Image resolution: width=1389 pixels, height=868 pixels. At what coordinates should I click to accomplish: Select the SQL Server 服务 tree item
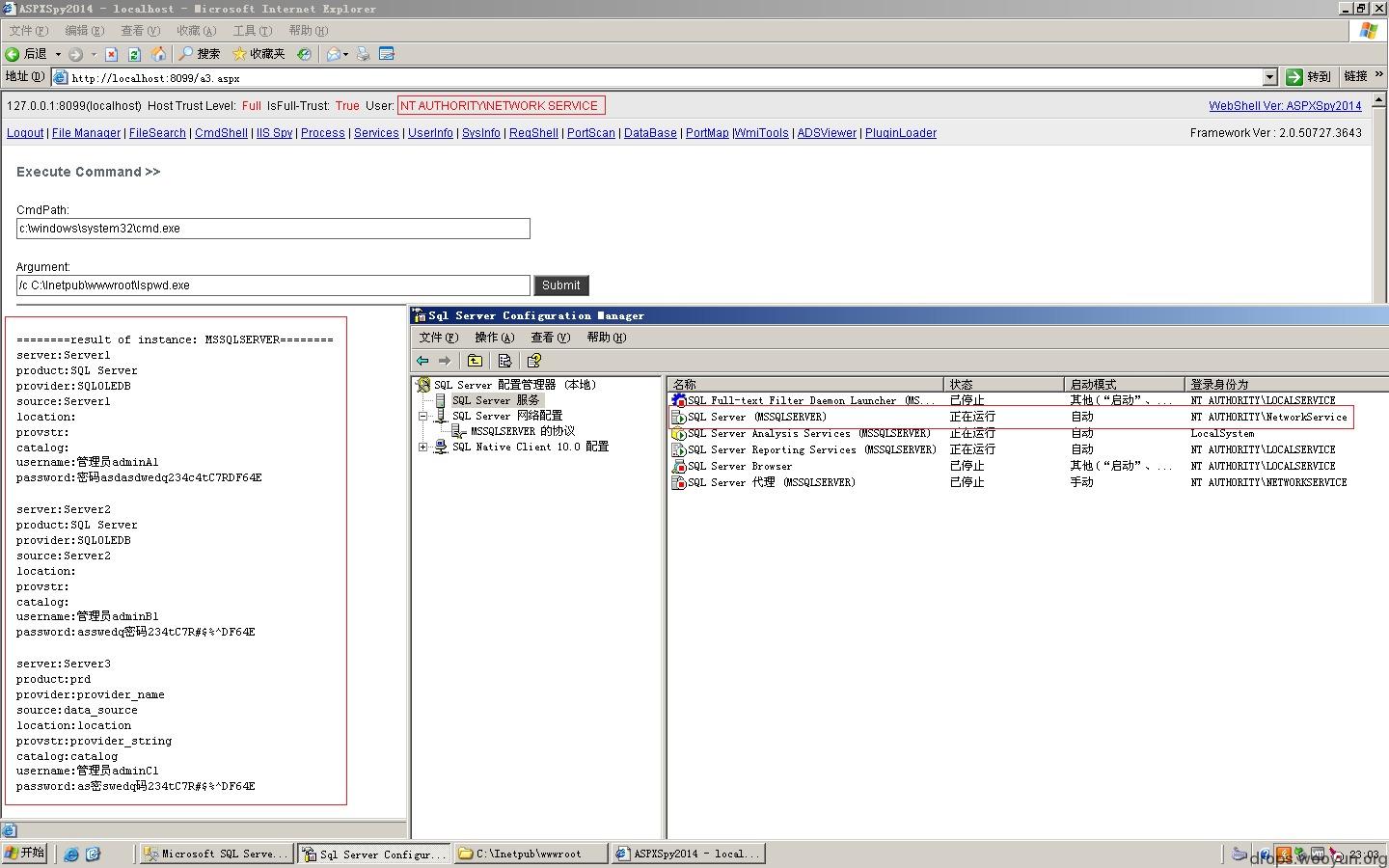tap(495, 400)
